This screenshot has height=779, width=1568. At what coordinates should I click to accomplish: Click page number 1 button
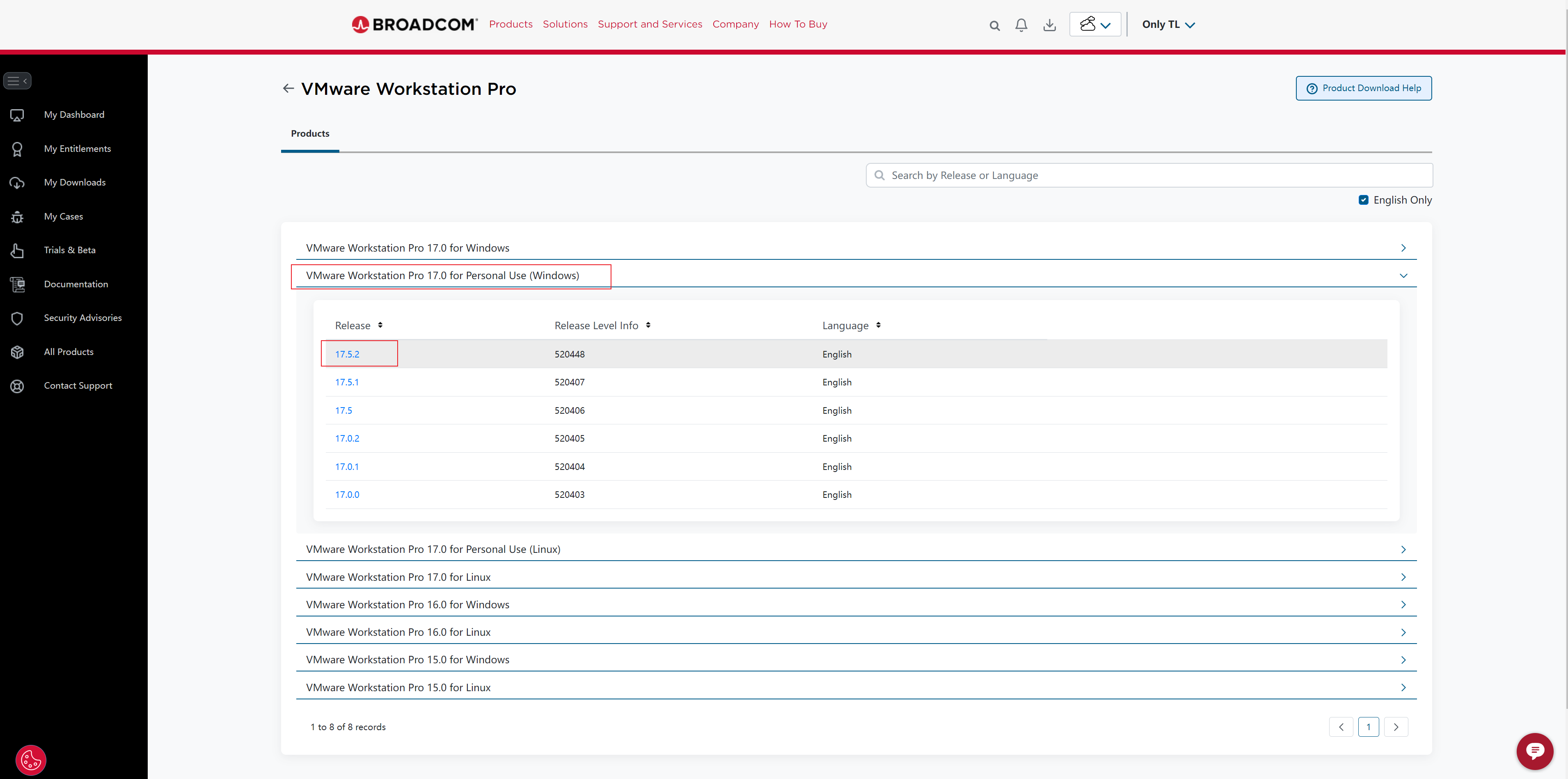[x=1368, y=726]
